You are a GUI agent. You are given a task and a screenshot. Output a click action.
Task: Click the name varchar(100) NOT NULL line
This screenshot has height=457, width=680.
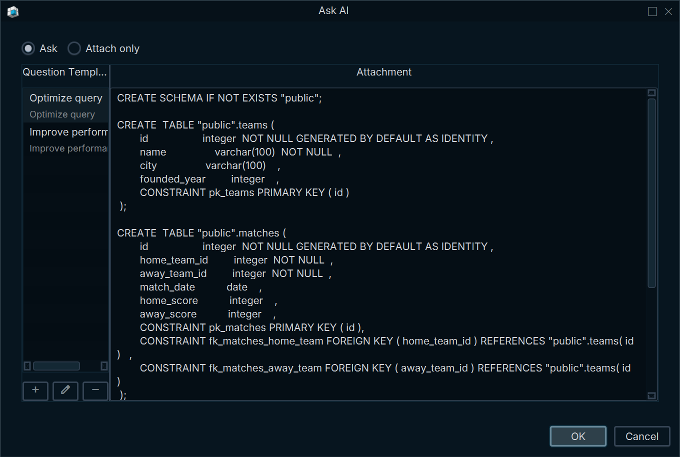coord(240,152)
